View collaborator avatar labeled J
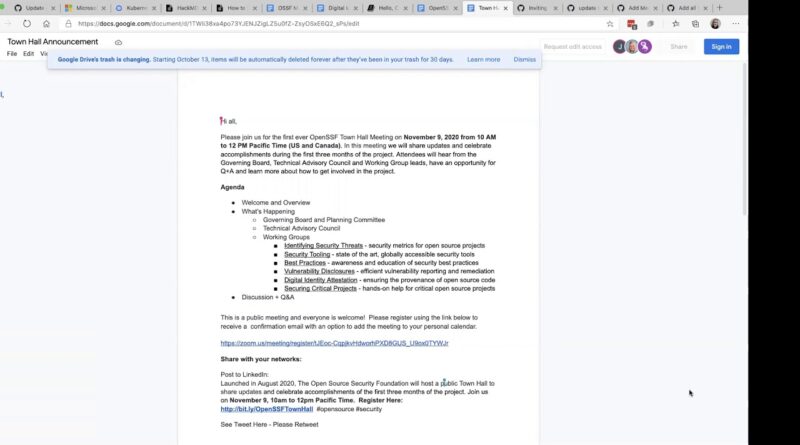Viewport: 800px width, 445px height. click(619, 46)
